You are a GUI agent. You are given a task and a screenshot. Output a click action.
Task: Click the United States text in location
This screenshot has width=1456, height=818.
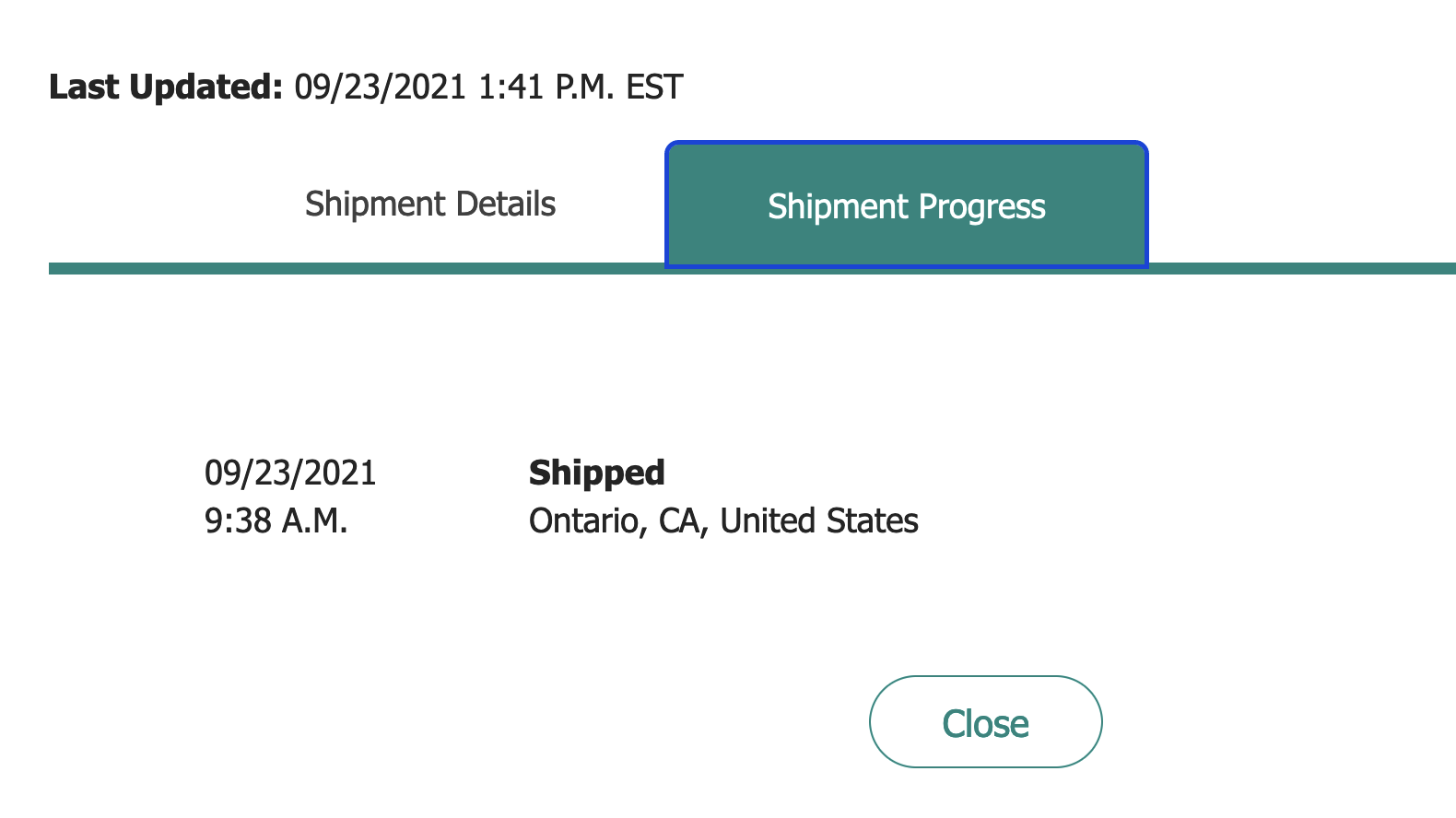(819, 520)
